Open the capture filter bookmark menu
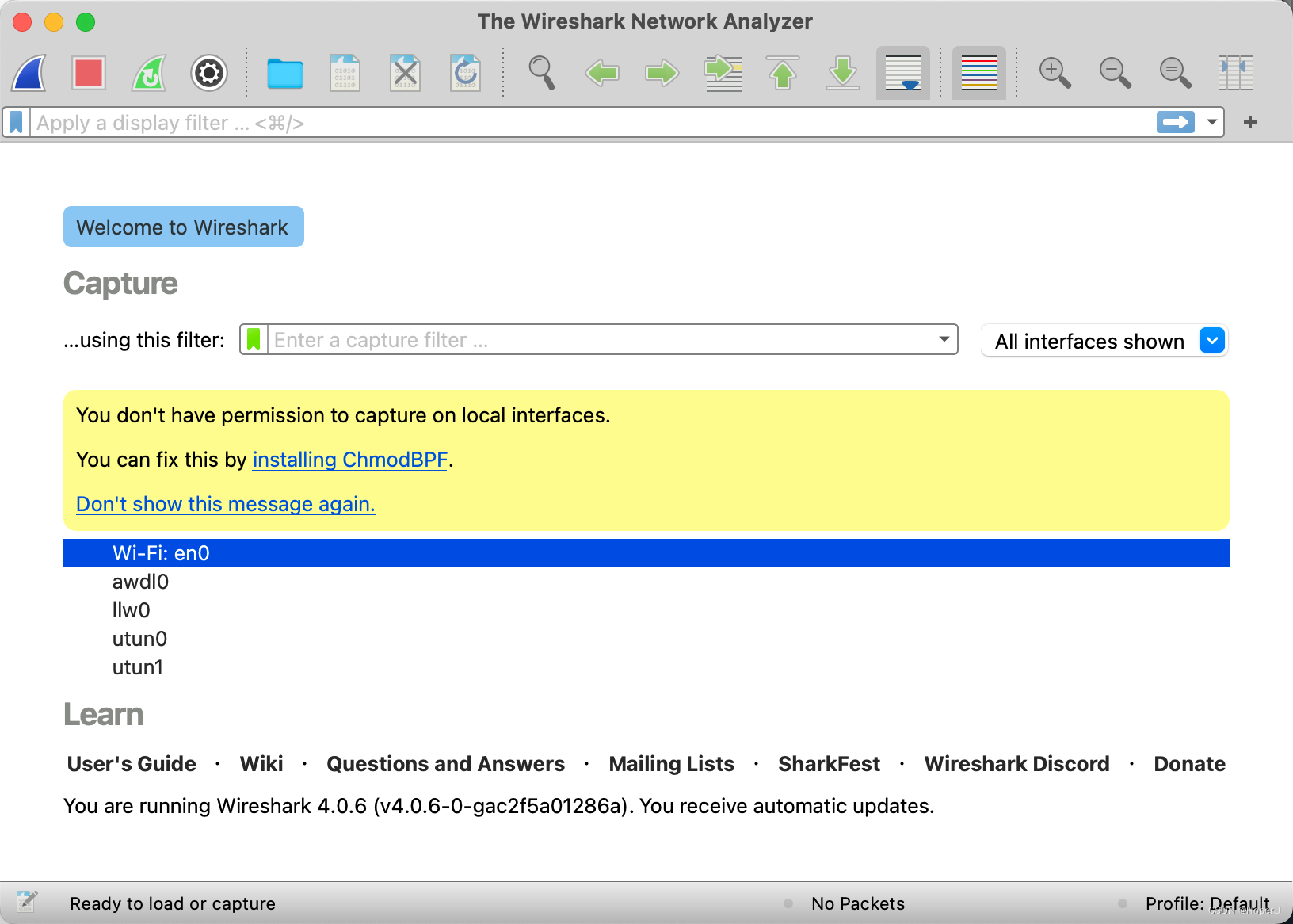 [x=254, y=339]
